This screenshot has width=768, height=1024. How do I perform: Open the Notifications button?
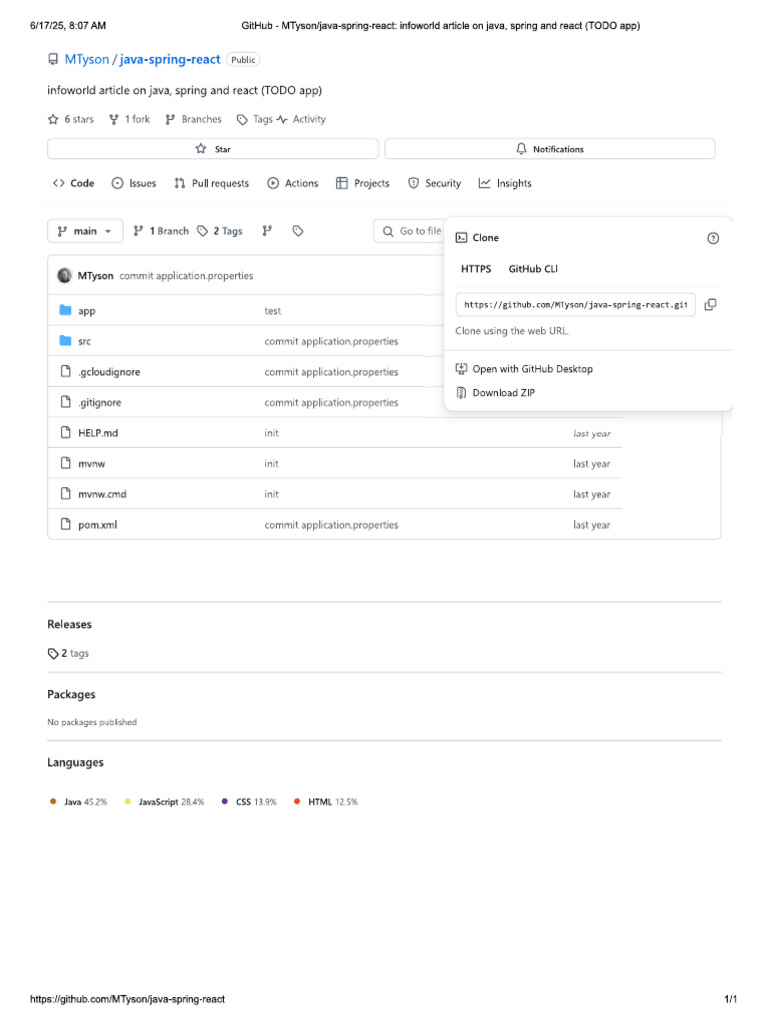(x=550, y=149)
